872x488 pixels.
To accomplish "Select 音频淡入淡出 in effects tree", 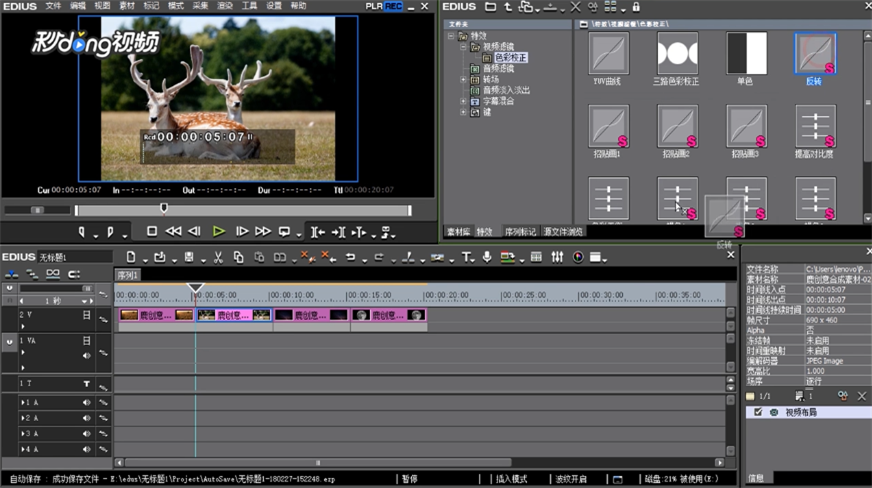I will [x=506, y=90].
